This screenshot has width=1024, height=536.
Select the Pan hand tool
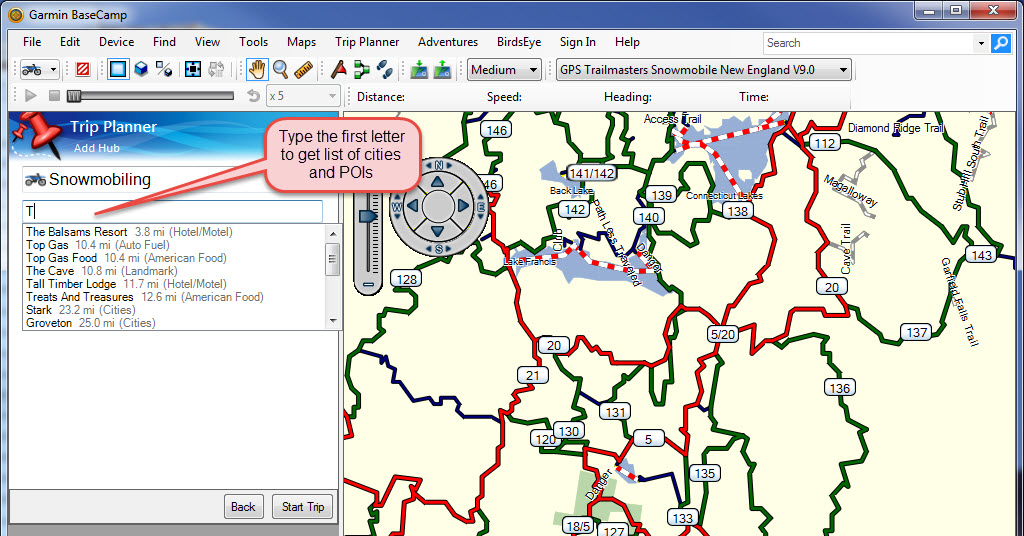[257, 69]
